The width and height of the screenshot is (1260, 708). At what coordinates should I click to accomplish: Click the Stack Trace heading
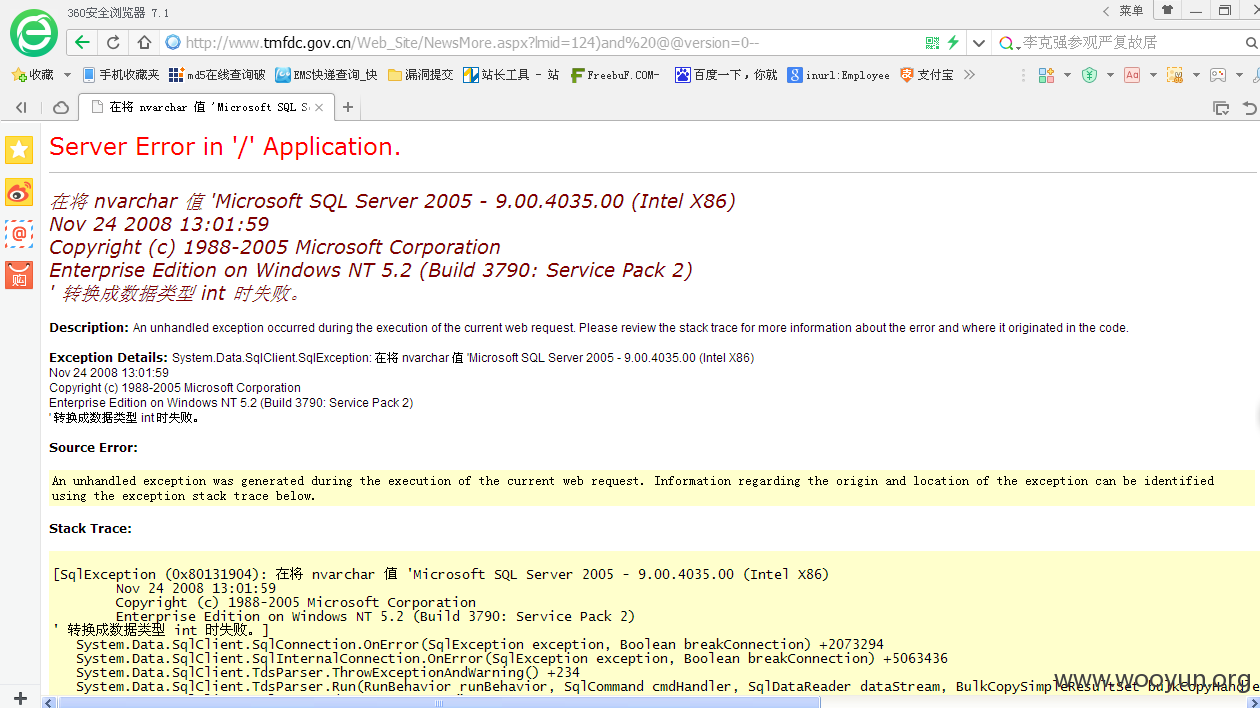[x=90, y=529]
